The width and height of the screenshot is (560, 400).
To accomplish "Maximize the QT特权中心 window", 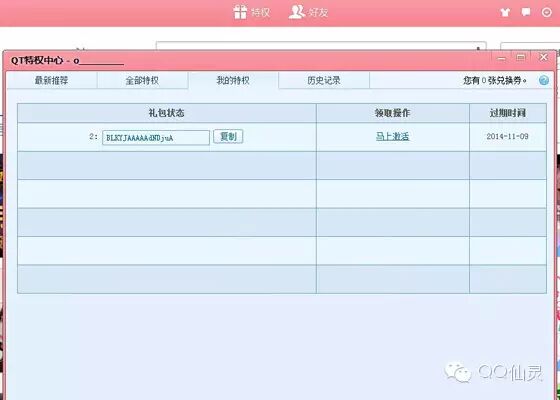I will pyautogui.click(x=521, y=58).
